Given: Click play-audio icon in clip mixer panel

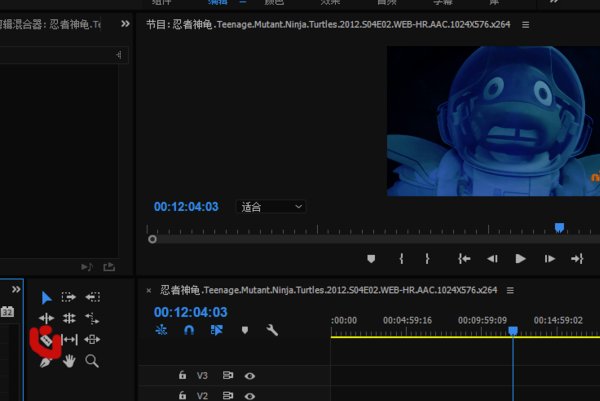Looking at the screenshot, I should pyautogui.click(x=87, y=267).
